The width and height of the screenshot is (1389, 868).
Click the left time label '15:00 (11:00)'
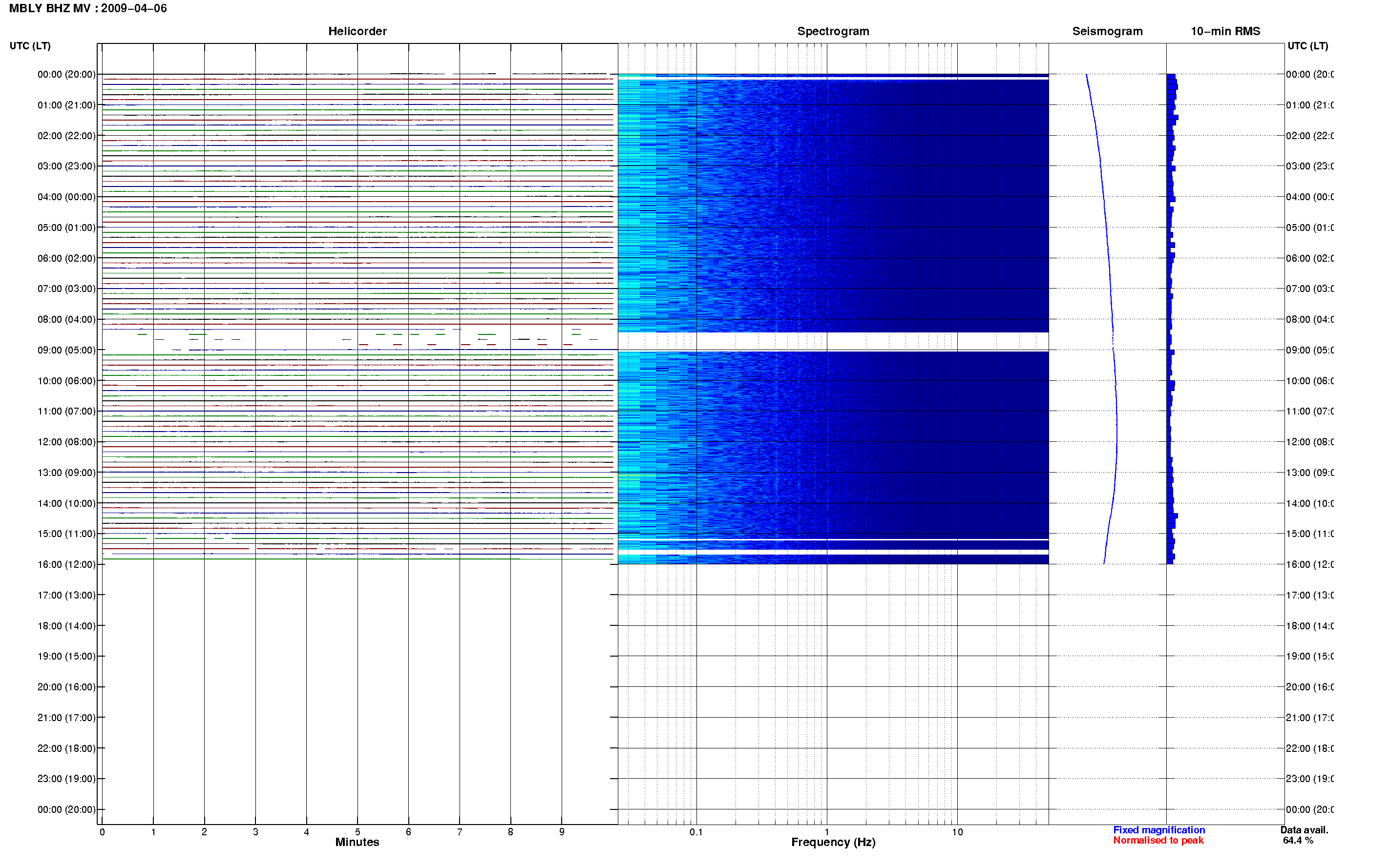[x=66, y=534]
